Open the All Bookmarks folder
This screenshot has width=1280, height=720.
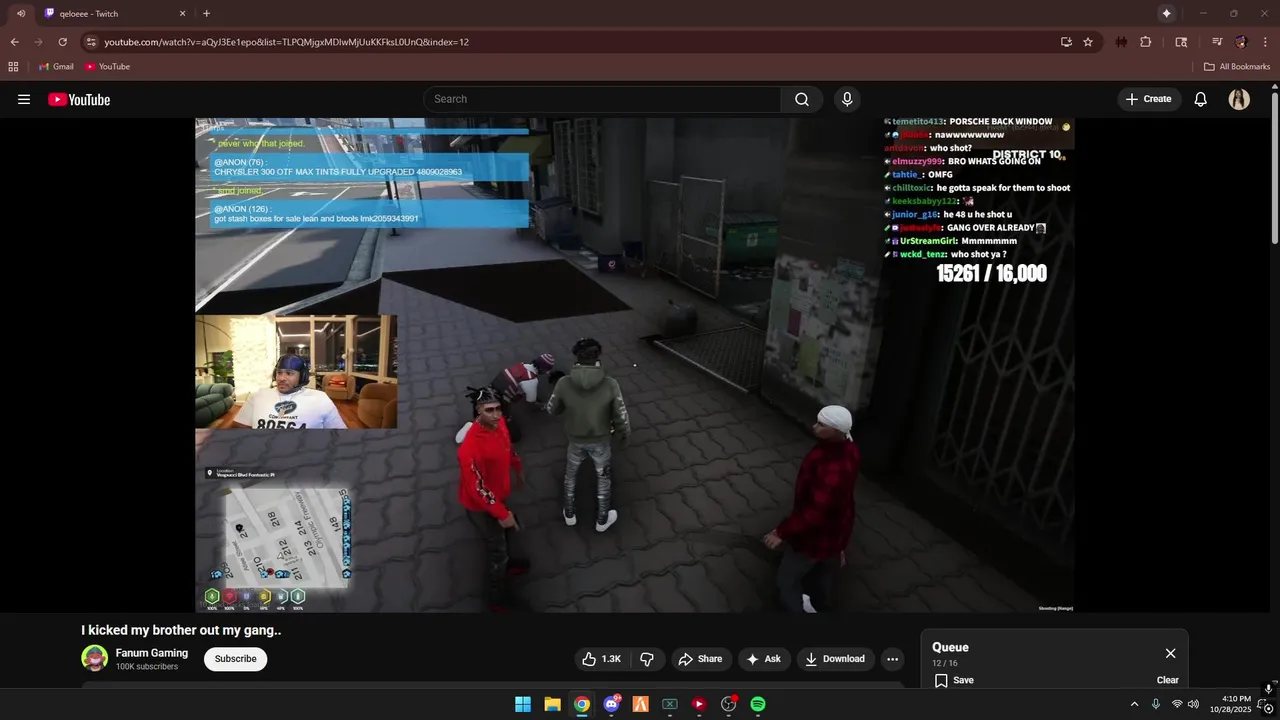(x=1237, y=67)
